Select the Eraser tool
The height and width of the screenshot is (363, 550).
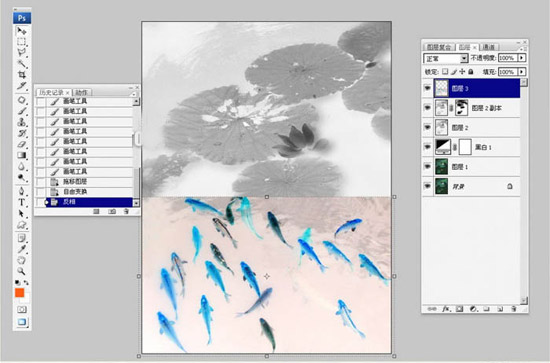tap(21, 144)
